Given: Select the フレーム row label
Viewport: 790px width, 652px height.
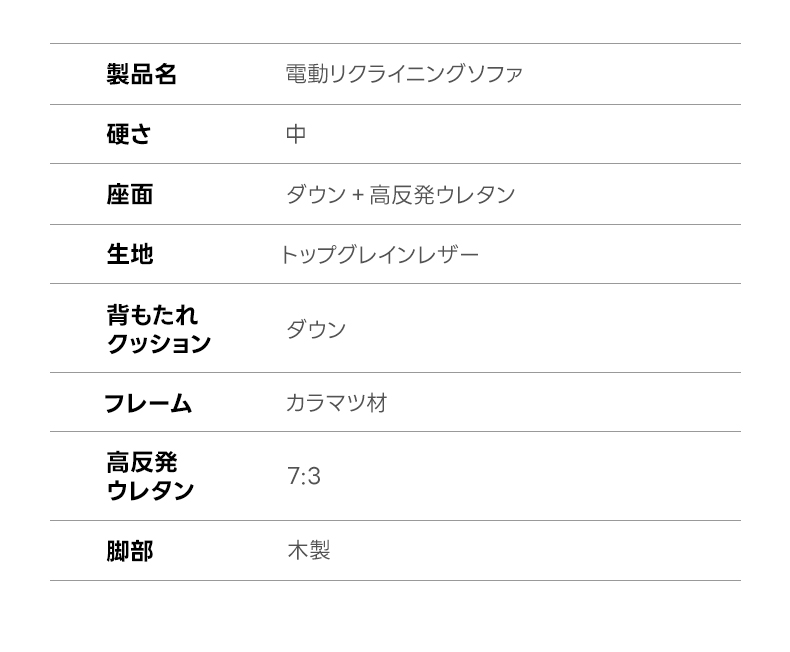Looking at the screenshot, I should [x=148, y=403].
